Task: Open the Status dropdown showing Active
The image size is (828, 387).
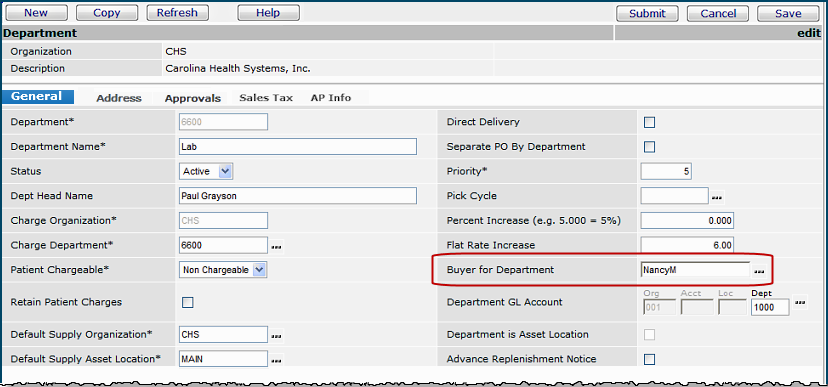Action: pos(206,171)
